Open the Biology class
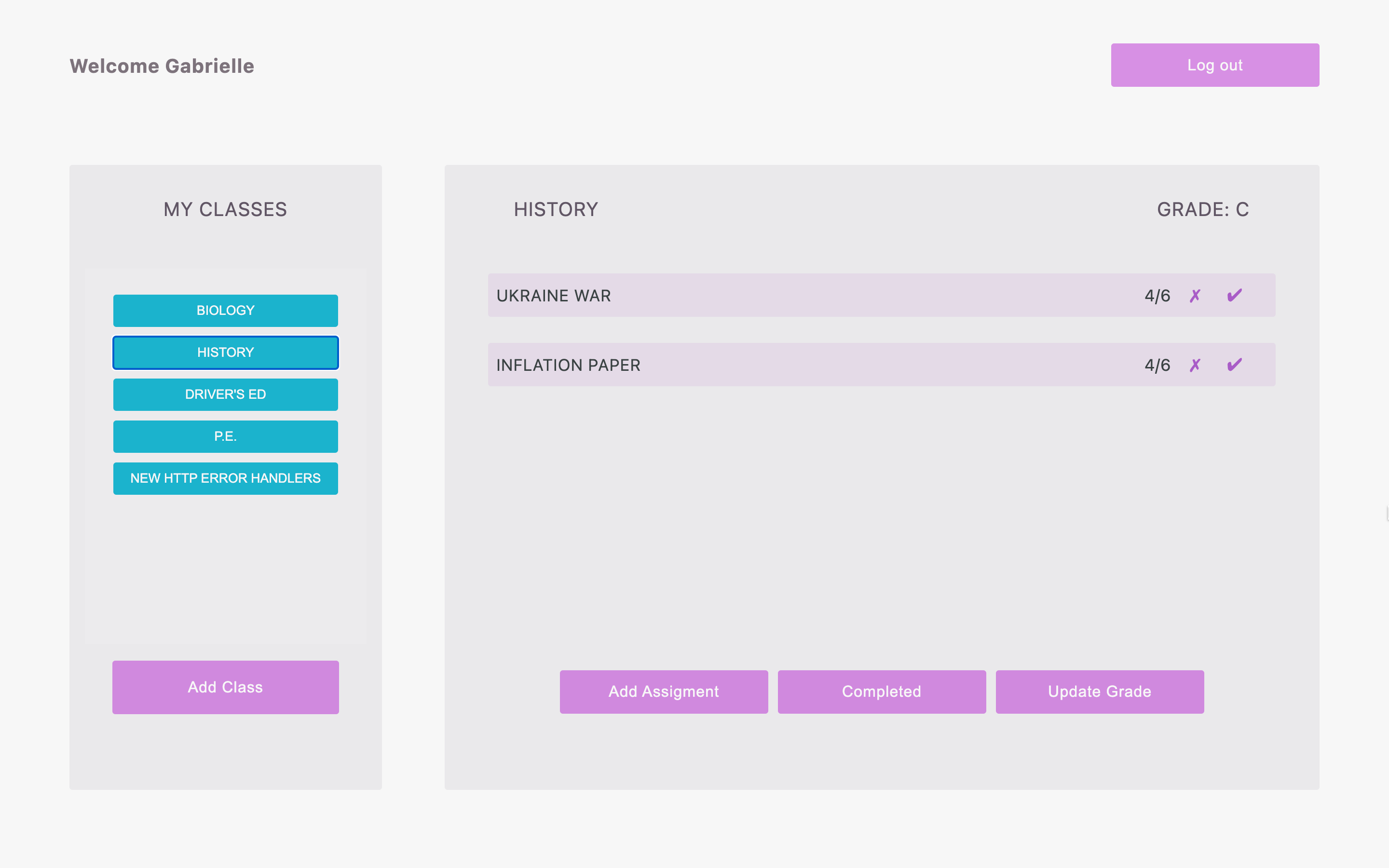The image size is (1389, 868). click(x=226, y=311)
